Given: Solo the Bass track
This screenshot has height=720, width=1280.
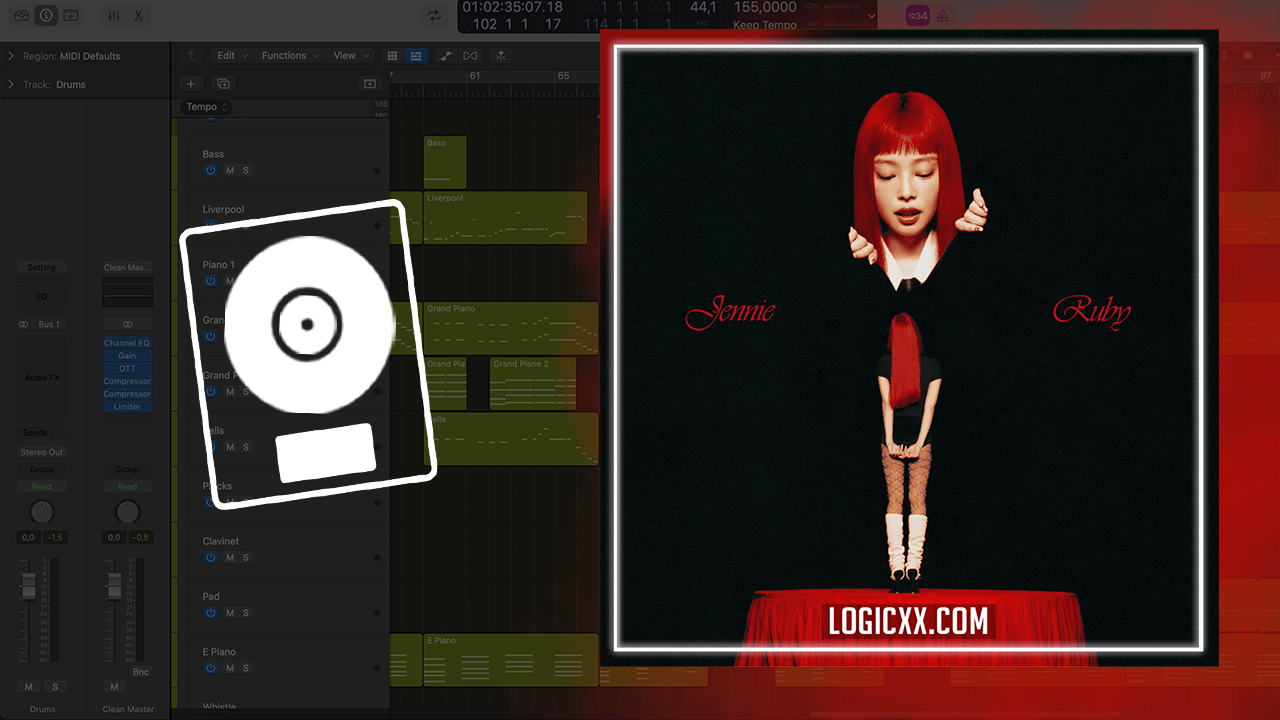Looking at the screenshot, I should point(246,171).
